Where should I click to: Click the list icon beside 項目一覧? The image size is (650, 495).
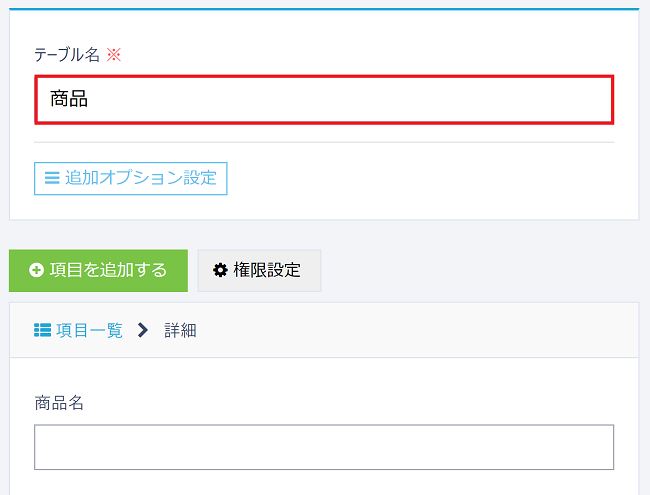click(x=42, y=330)
